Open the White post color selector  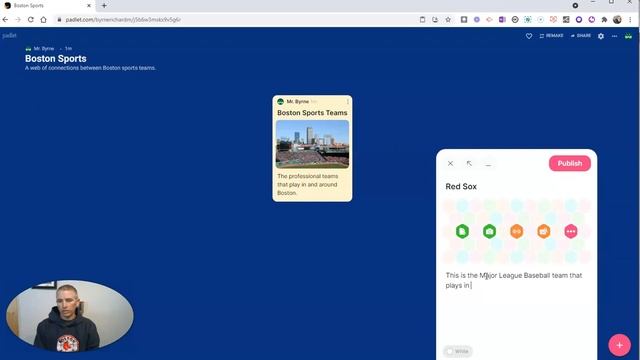(x=458, y=351)
